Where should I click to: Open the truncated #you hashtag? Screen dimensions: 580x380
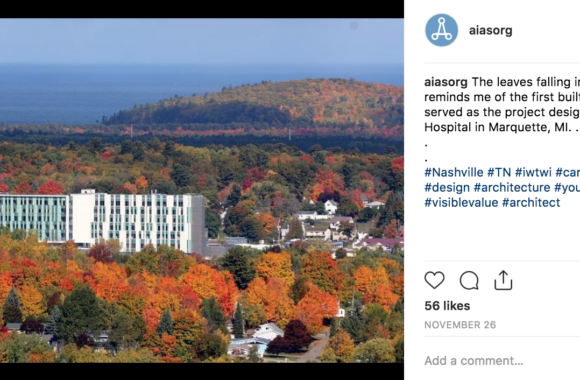point(567,188)
